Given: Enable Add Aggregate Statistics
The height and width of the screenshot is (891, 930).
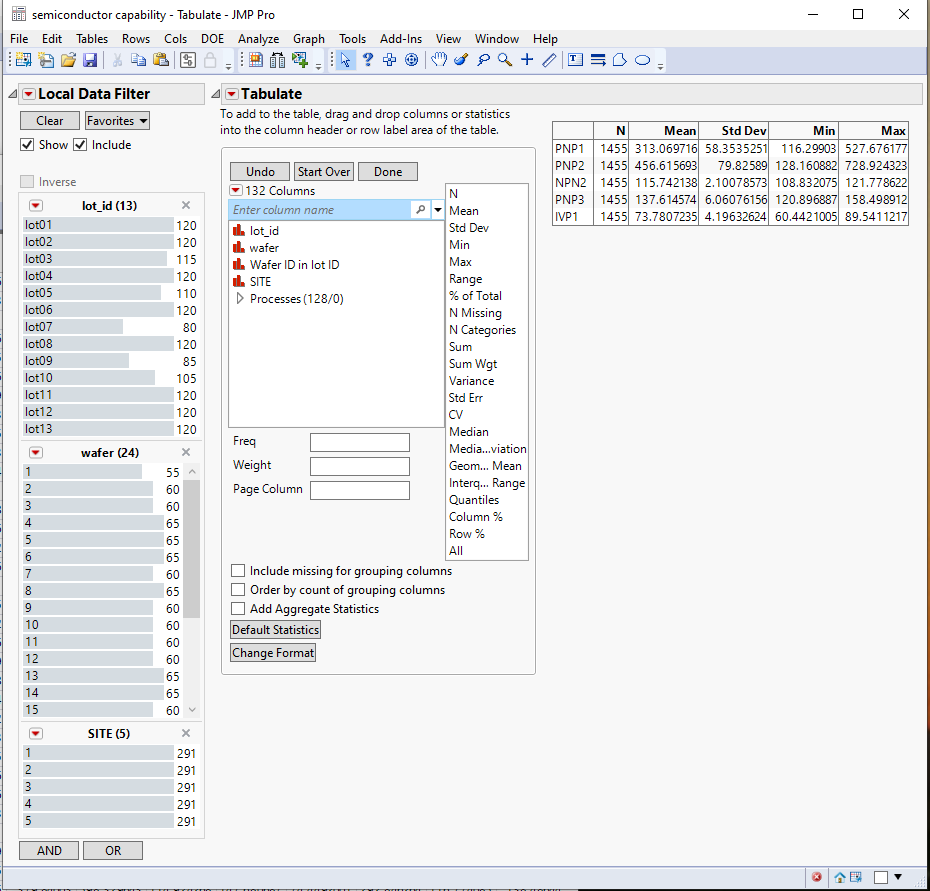Looking at the screenshot, I should 237,608.
